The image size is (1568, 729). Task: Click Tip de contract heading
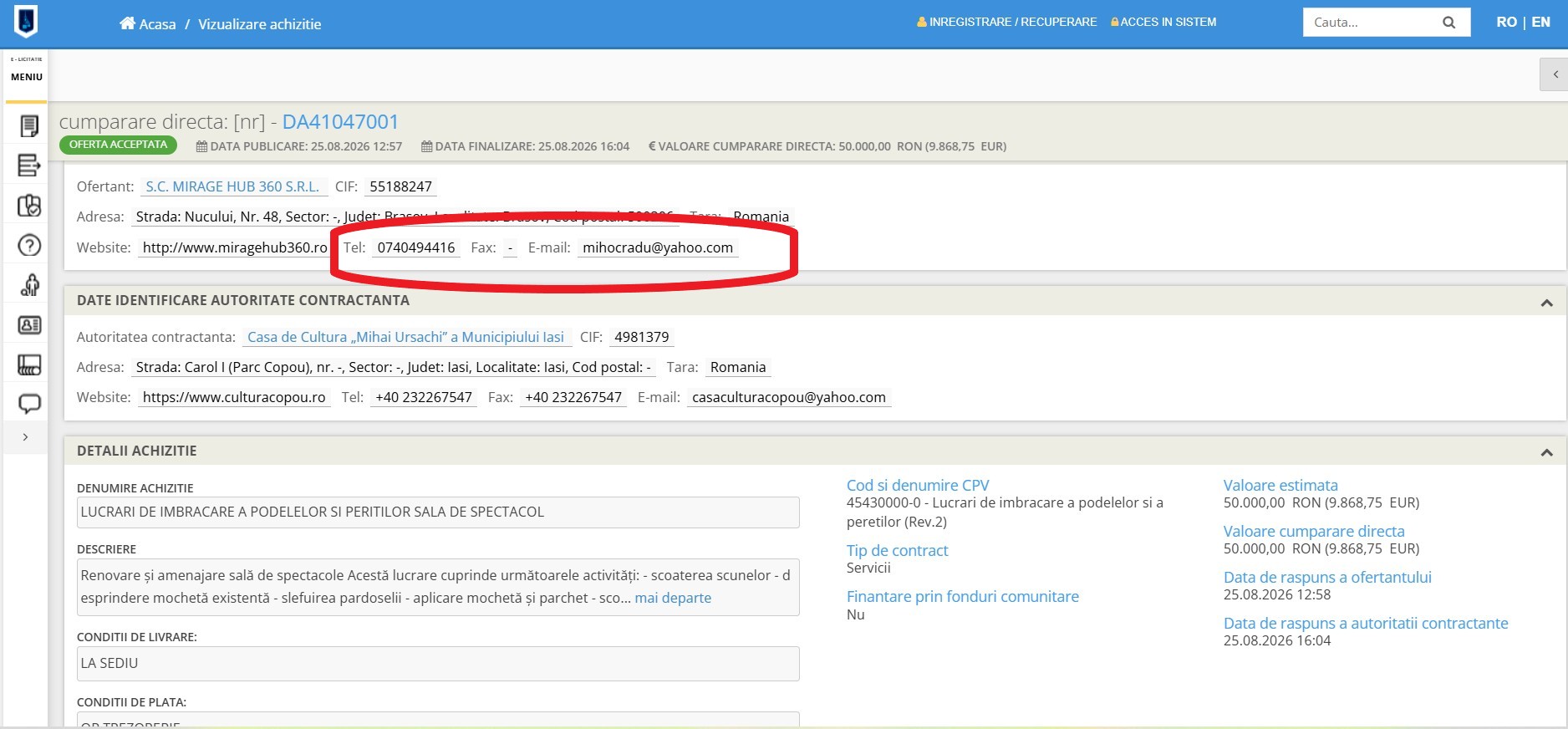pyautogui.click(x=898, y=550)
